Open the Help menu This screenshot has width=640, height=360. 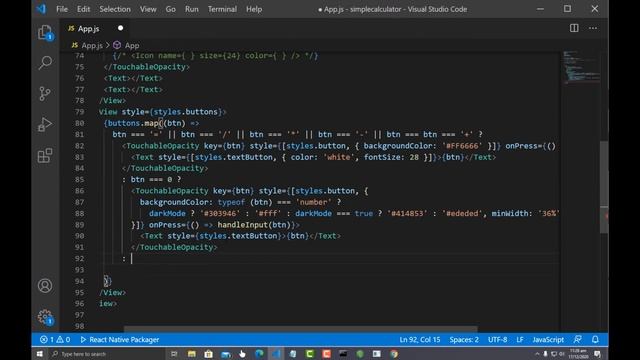coord(254,9)
